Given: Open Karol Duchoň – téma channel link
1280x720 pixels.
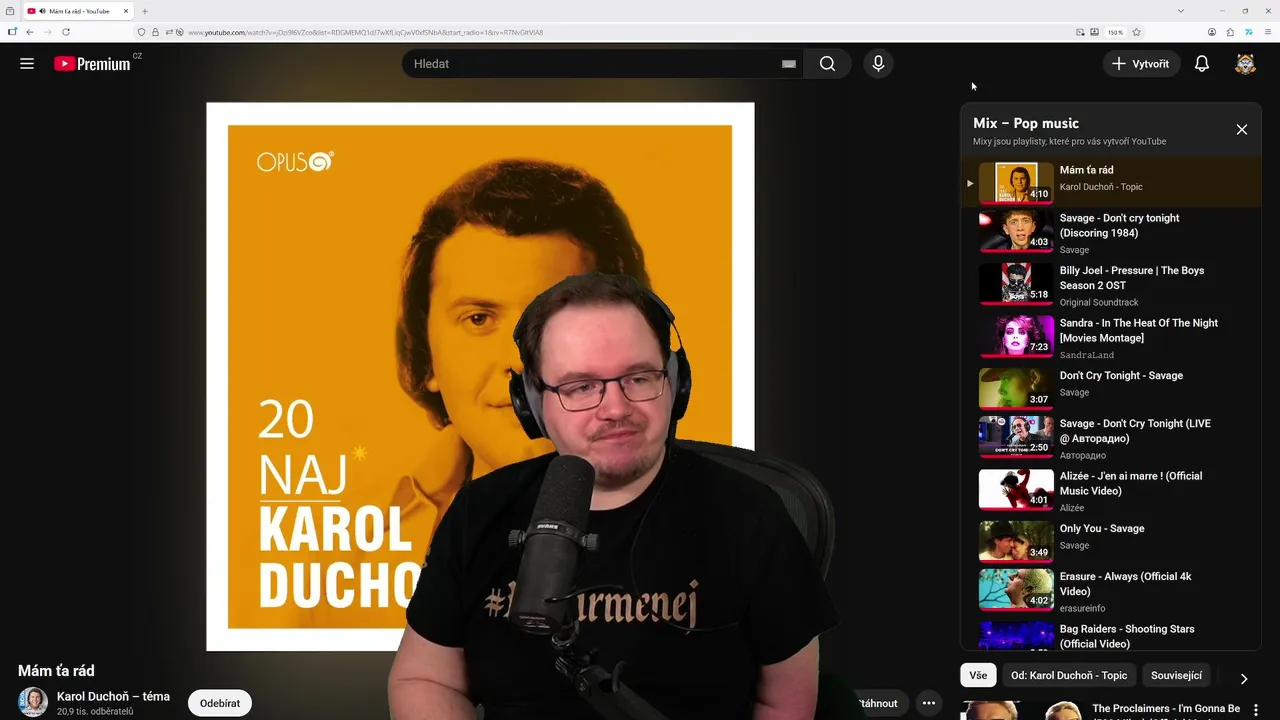Looking at the screenshot, I should 113,696.
